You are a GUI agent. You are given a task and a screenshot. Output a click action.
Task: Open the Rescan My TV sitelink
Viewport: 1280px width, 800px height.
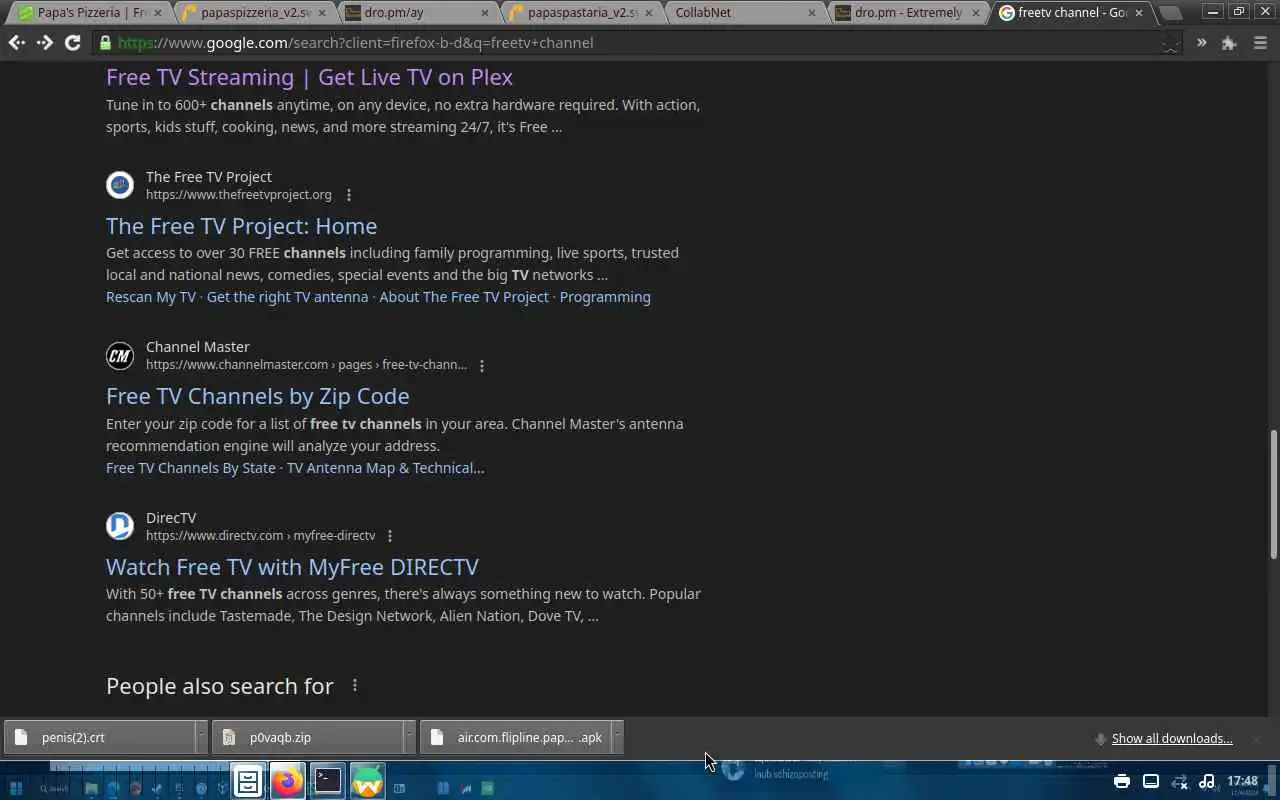(x=151, y=297)
